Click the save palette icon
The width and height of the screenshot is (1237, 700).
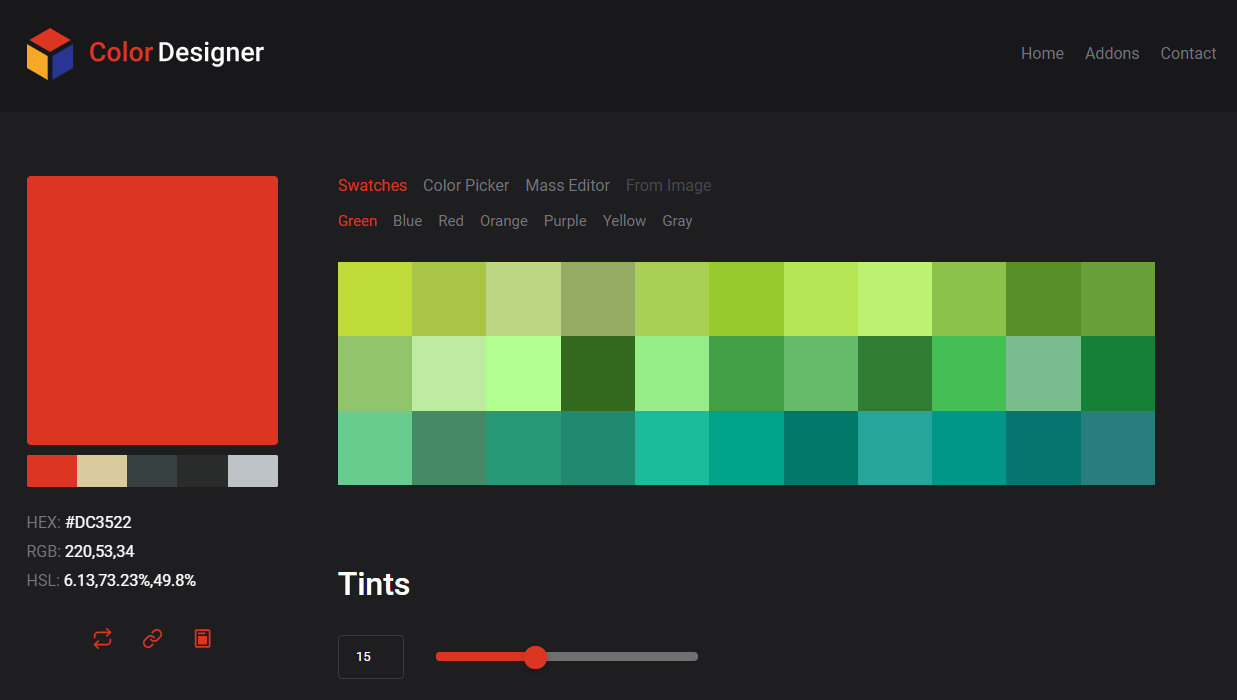202,638
